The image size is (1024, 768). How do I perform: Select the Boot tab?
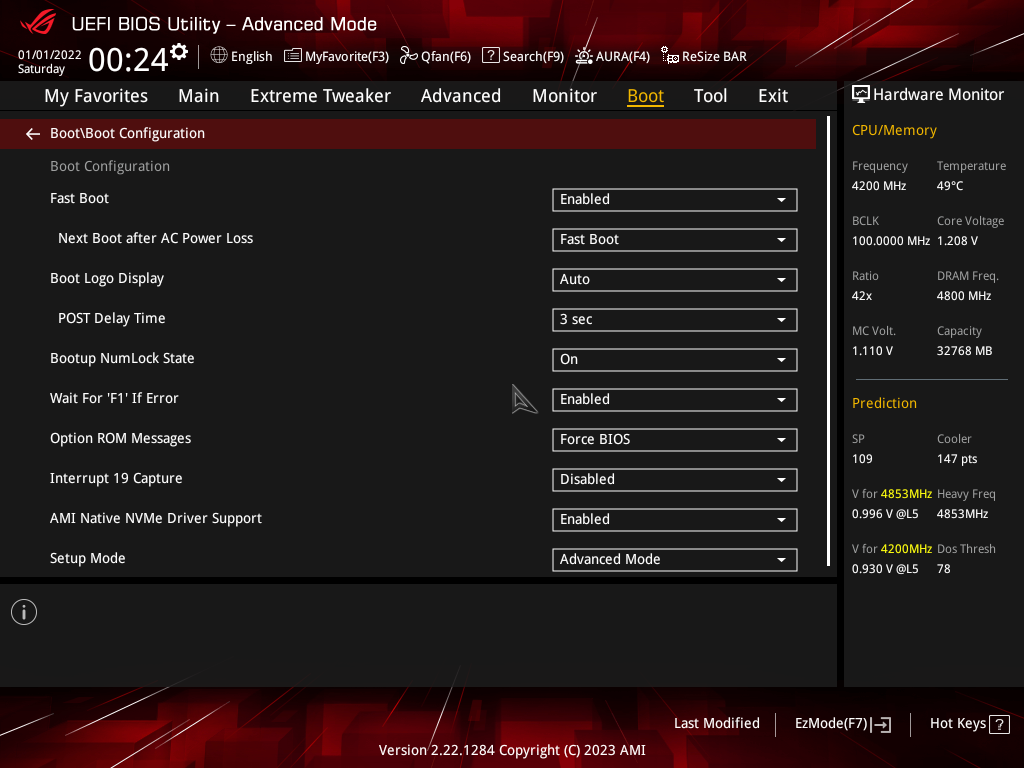point(645,96)
